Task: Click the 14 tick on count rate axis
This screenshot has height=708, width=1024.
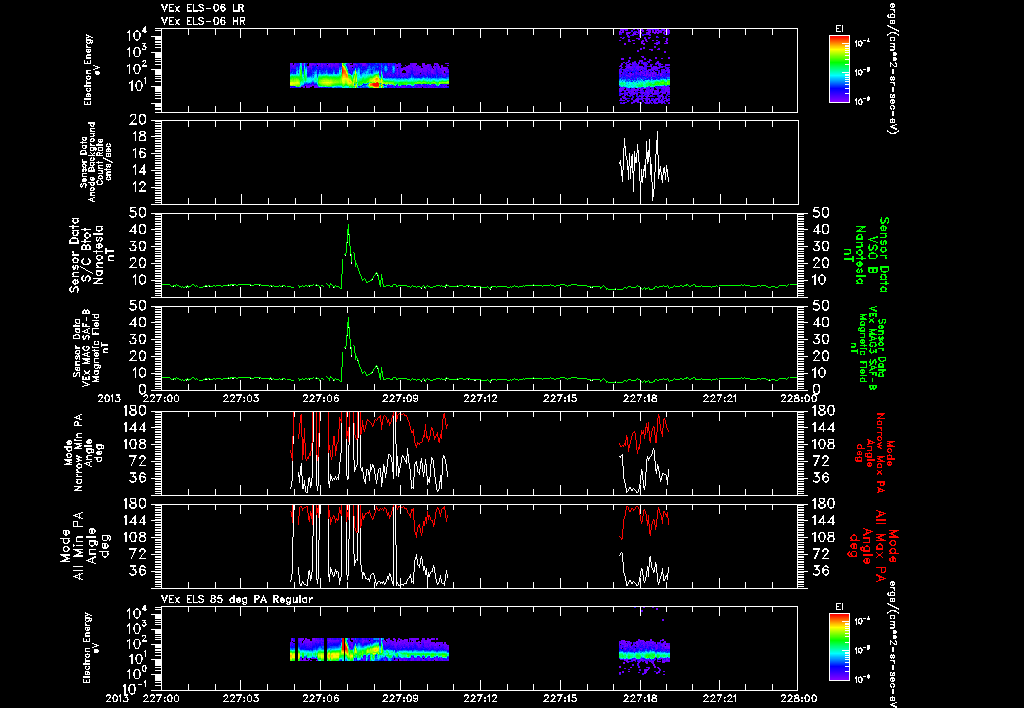Action: [x=137, y=170]
